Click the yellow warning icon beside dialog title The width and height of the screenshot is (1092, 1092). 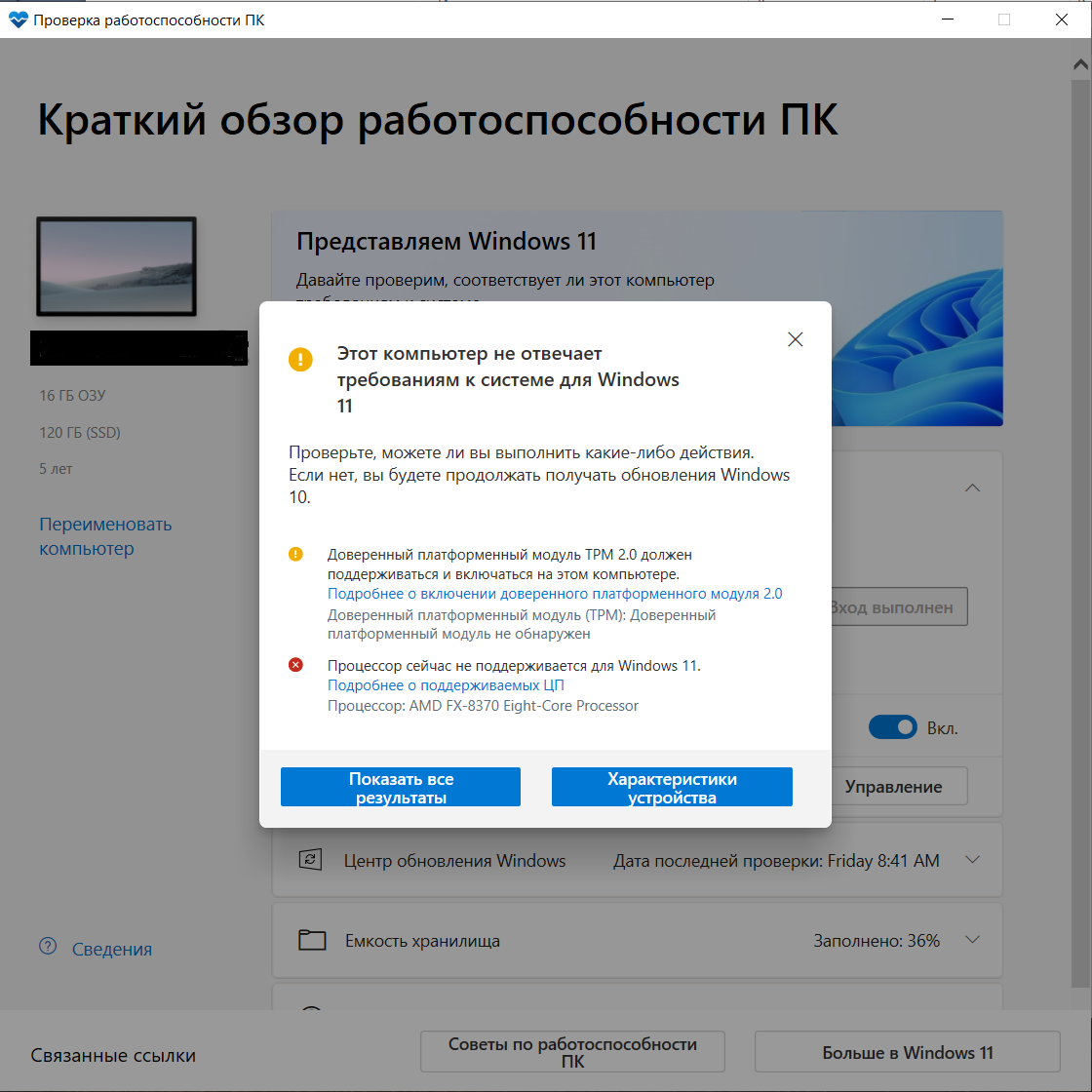[300, 360]
